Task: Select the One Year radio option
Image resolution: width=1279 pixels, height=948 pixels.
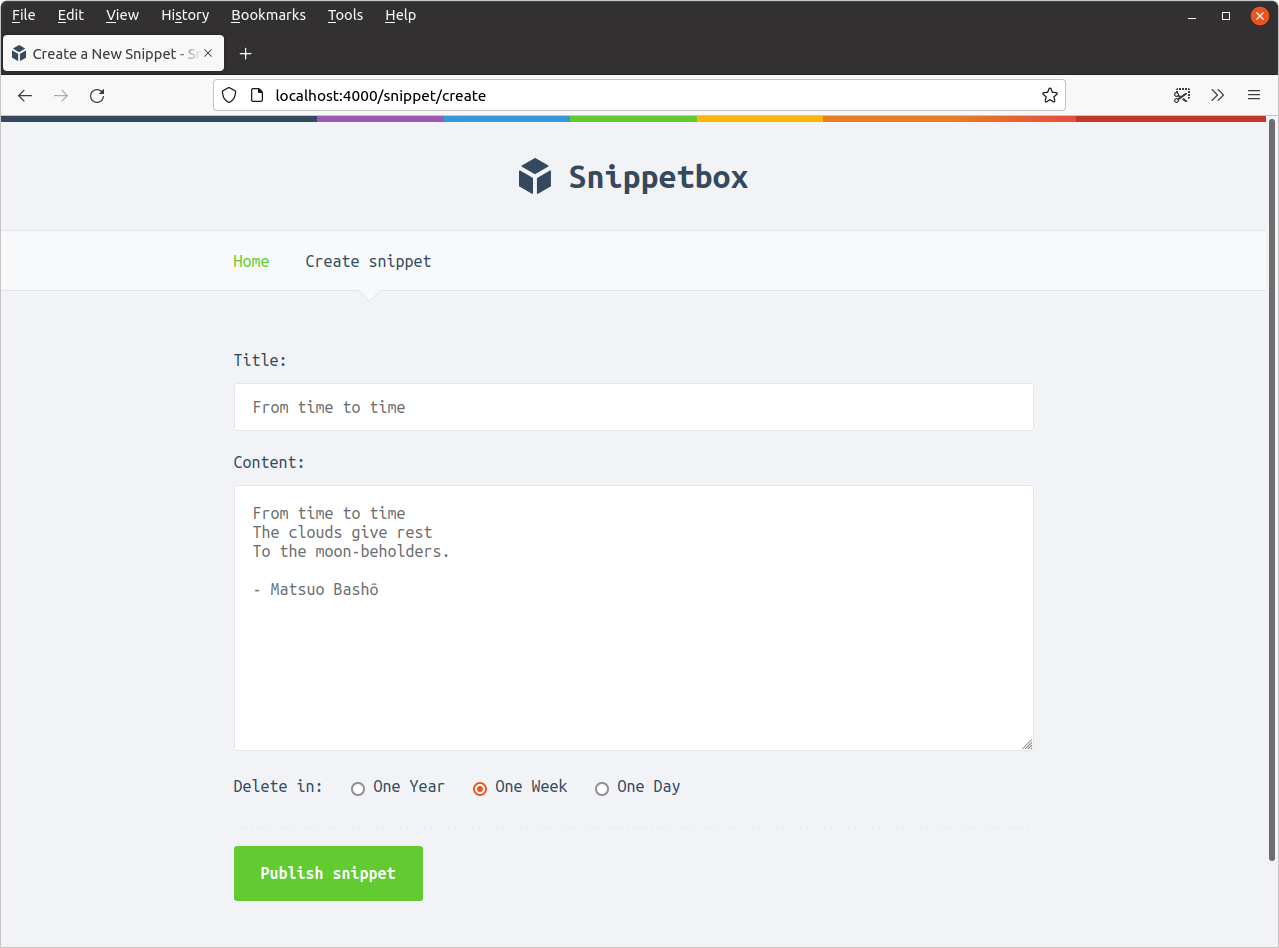Action: [x=358, y=789]
